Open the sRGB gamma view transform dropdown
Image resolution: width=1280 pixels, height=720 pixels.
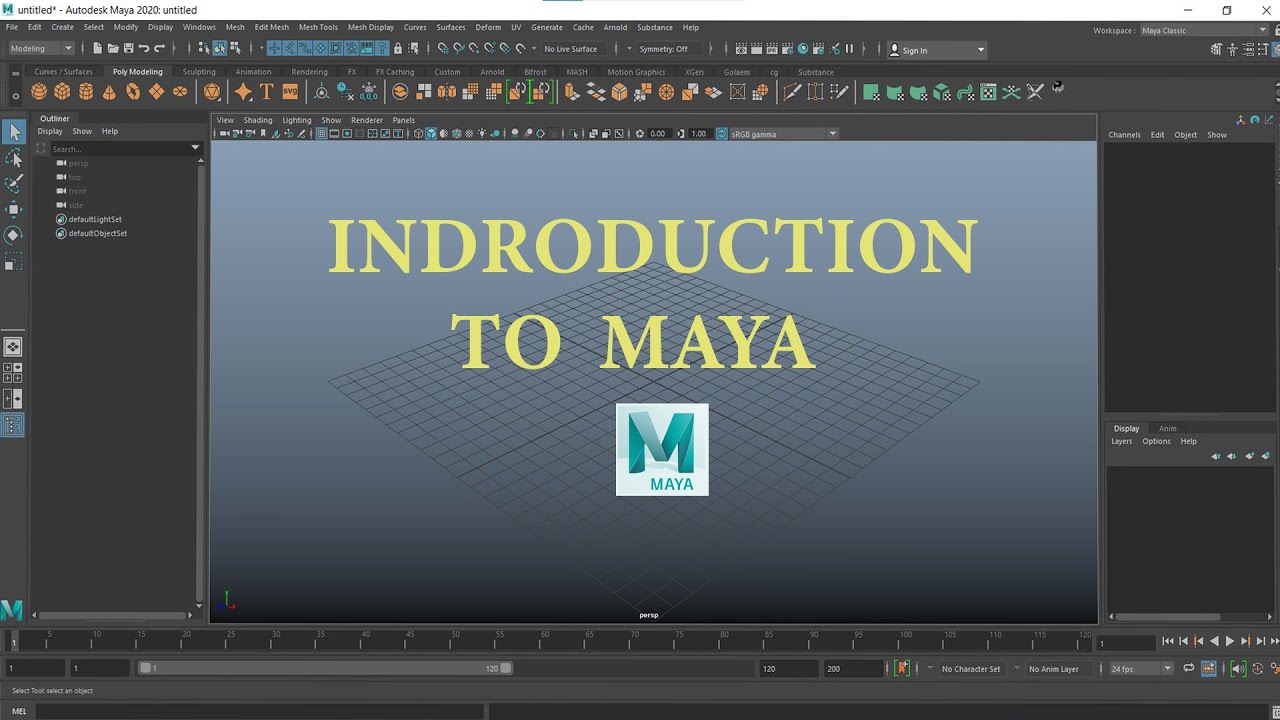pyautogui.click(x=784, y=134)
